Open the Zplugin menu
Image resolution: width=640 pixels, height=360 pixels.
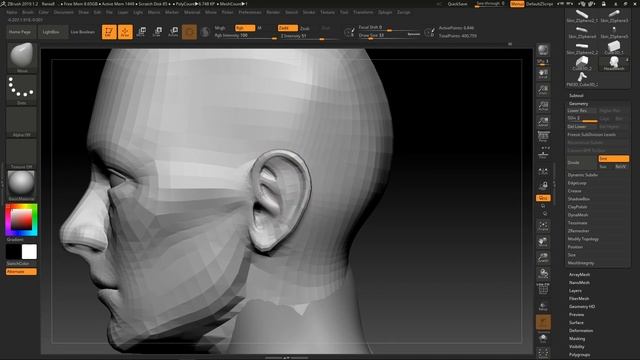[x=385, y=12]
